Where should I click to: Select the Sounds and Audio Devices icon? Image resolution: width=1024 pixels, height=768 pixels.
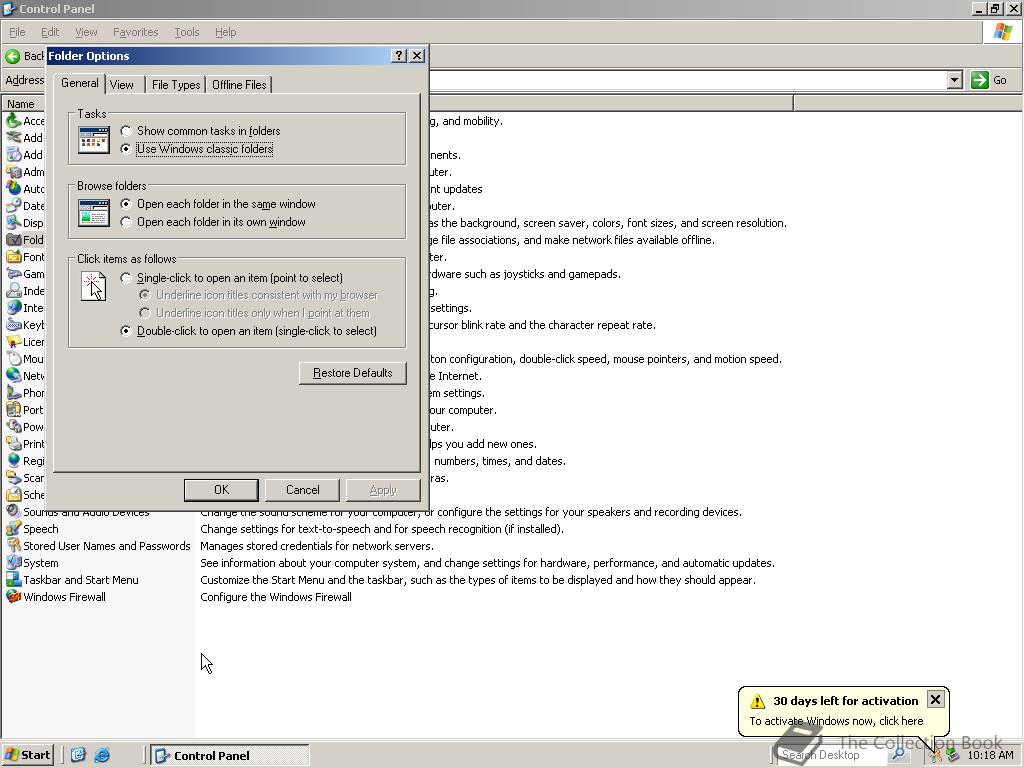pyautogui.click(x=14, y=511)
